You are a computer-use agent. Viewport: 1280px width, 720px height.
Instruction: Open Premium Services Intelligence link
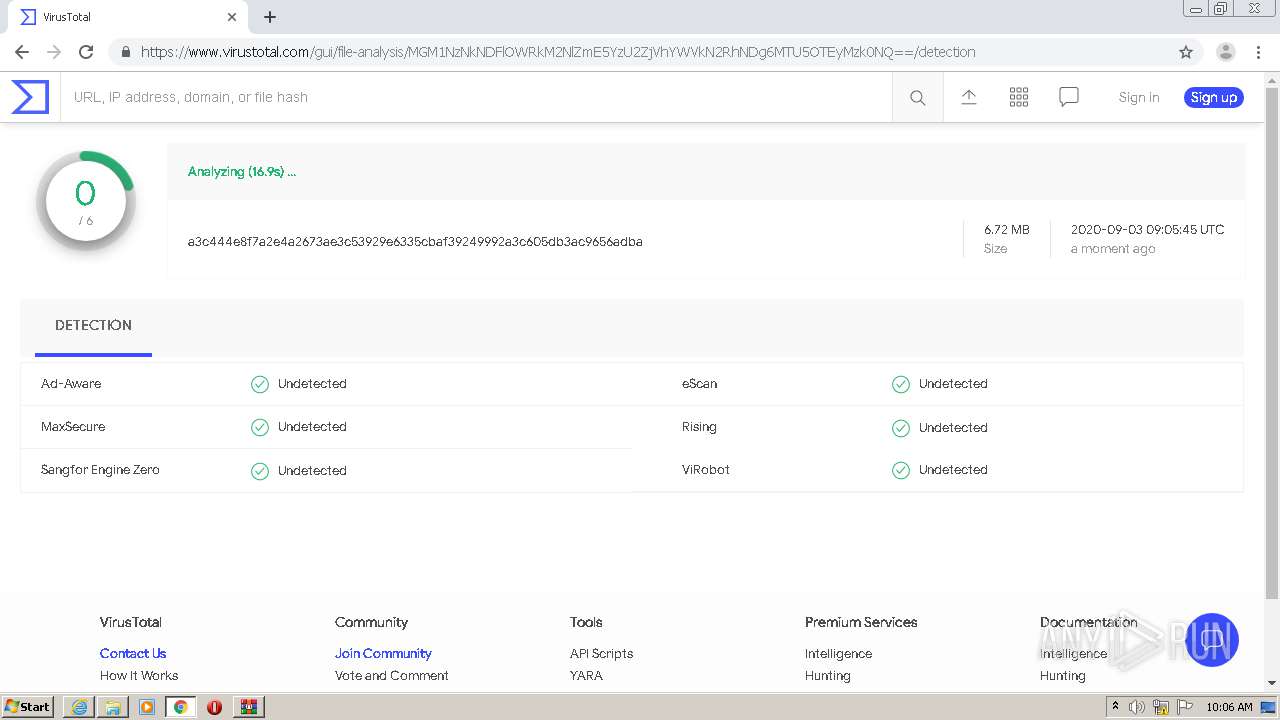[838, 653]
